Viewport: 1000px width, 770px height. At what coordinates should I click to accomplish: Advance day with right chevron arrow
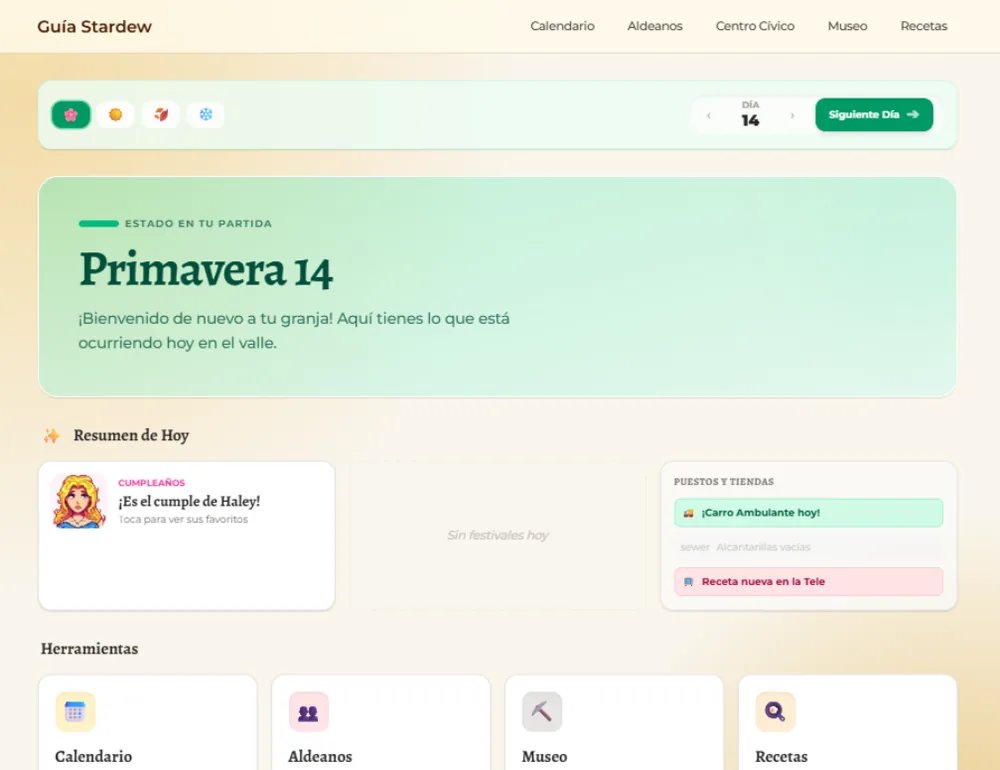coord(792,115)
